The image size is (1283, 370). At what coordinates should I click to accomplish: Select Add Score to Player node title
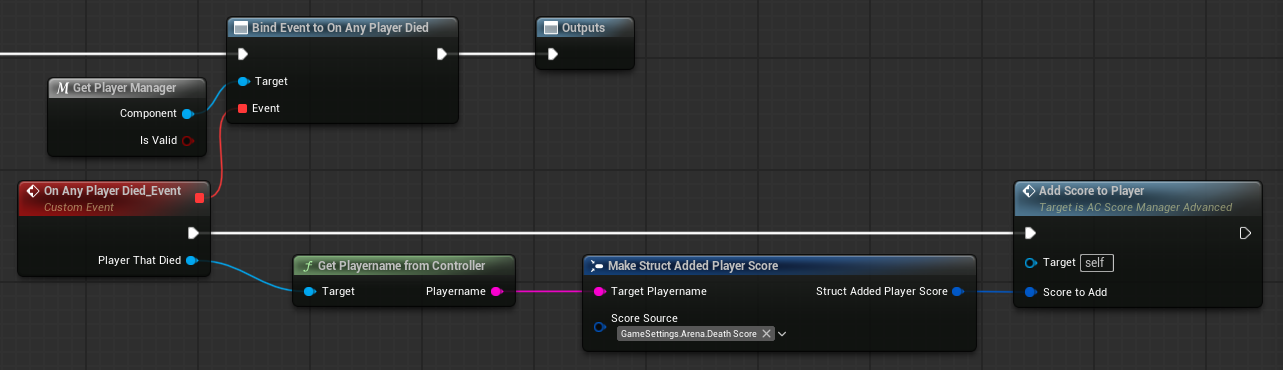(x=1092, y=191)
